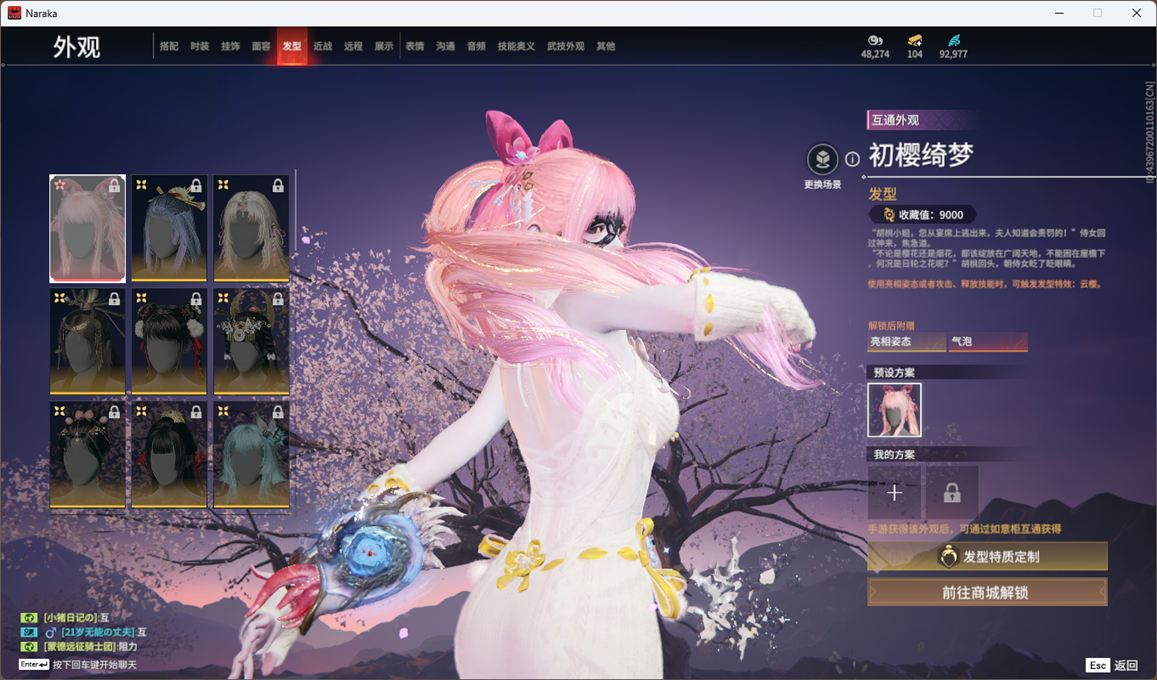Go to the 面容 tab
Viewport: 1157px width, 680px height.
click(261, 46)
